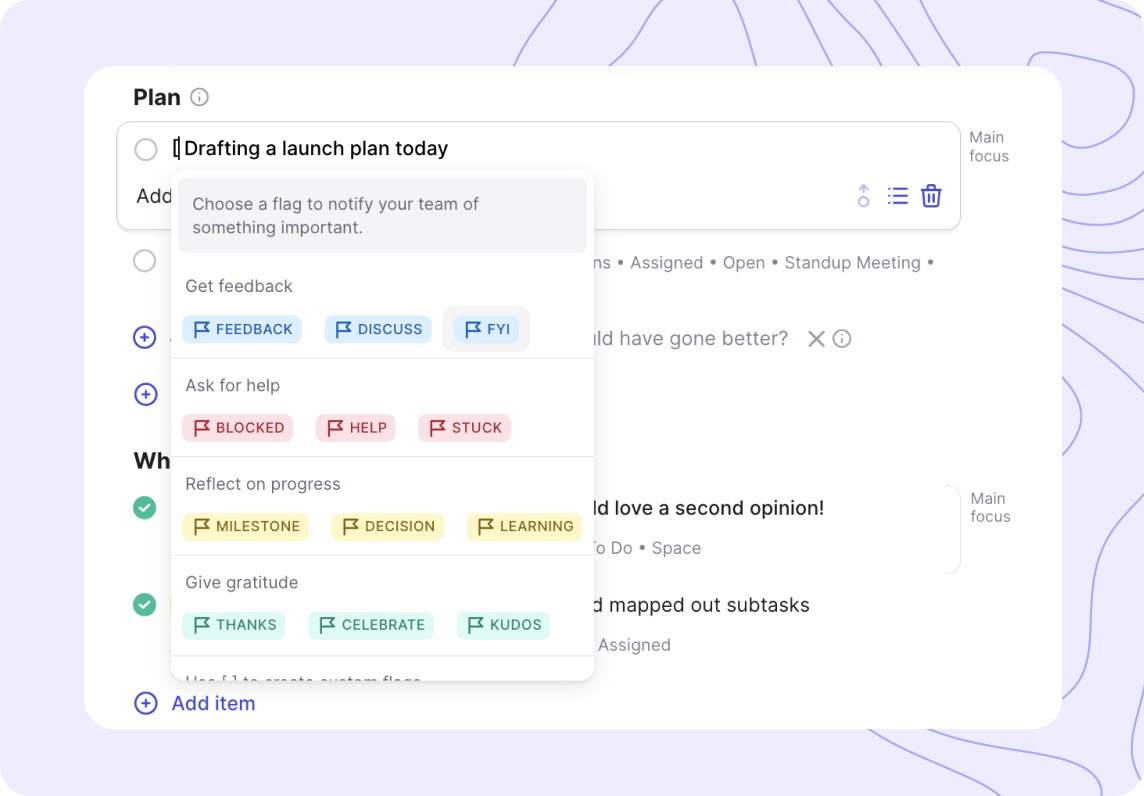
Task: Uncheck the completed 'second opinion' item
Action: [x=144, y=508]
